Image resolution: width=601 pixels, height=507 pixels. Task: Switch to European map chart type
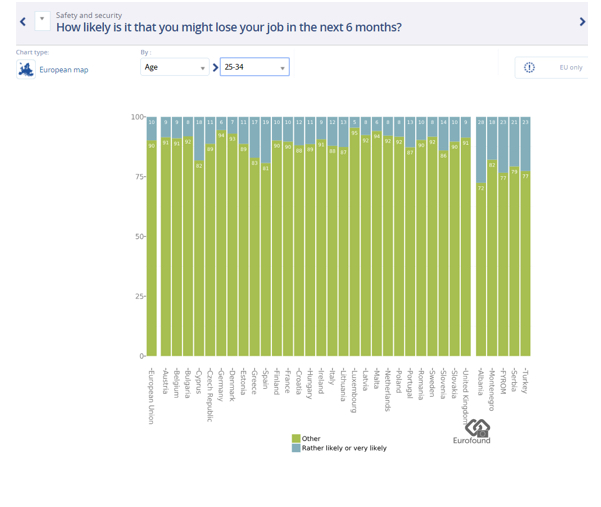point(63,70)
